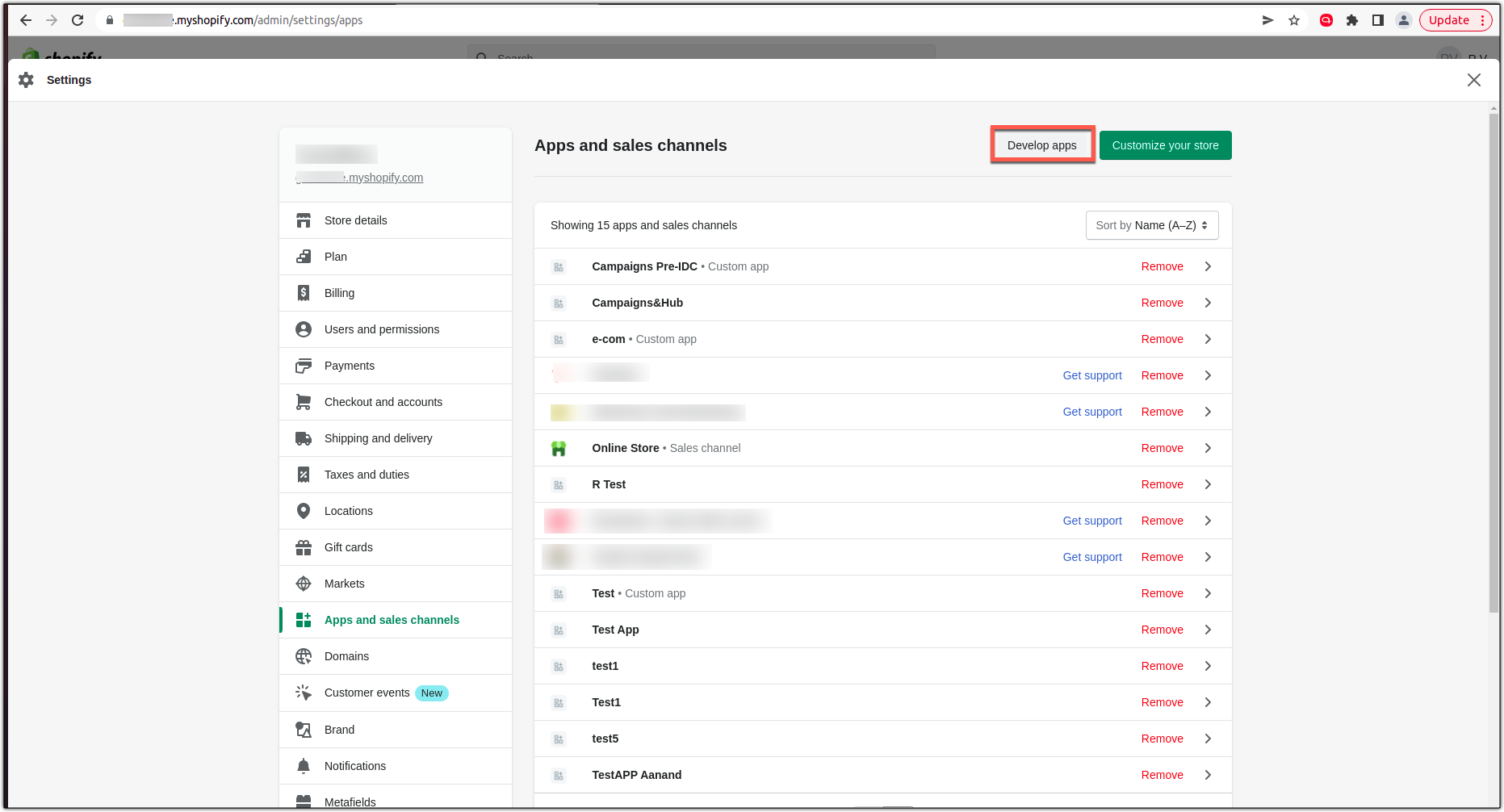
Task: Click the Shipping and delivery truck icon
Action: 304,437
